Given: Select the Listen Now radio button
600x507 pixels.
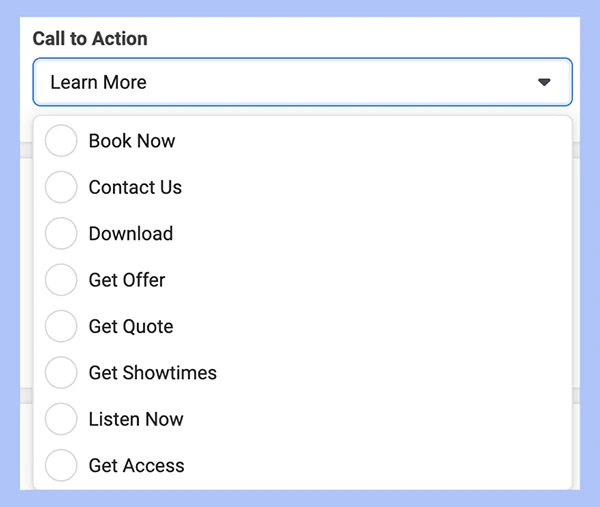Looking at the screenshot, I should 61,419.
